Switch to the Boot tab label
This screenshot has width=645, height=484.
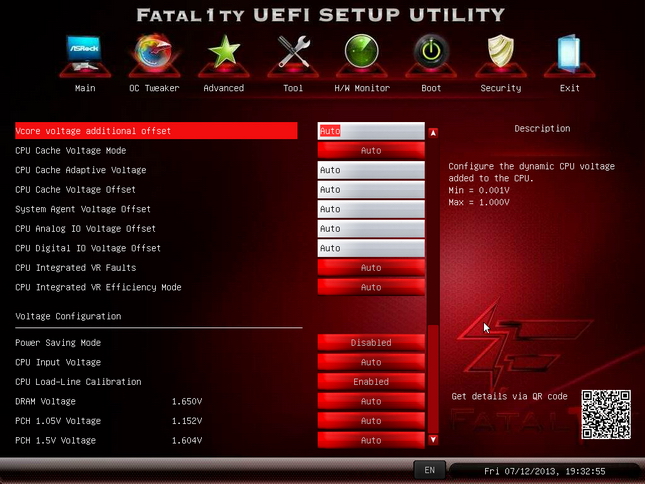431,88
